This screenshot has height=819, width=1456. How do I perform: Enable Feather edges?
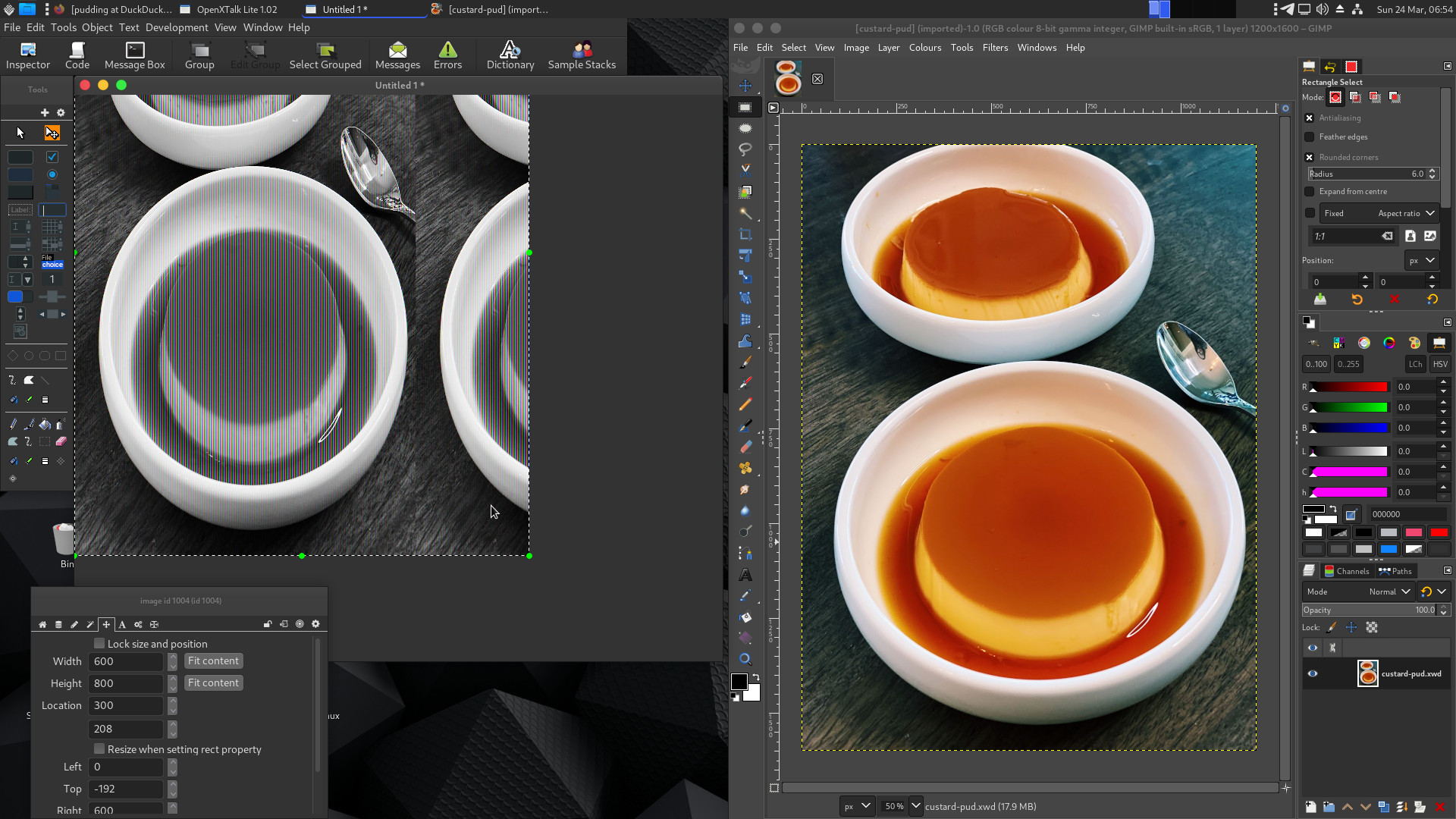pyautogui.click(x=1309, y=136)
